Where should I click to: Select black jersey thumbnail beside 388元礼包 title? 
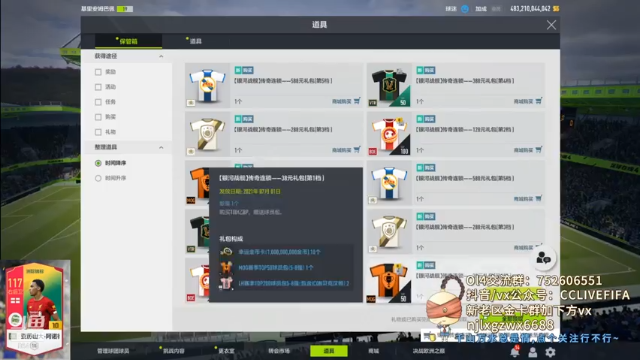389,86
